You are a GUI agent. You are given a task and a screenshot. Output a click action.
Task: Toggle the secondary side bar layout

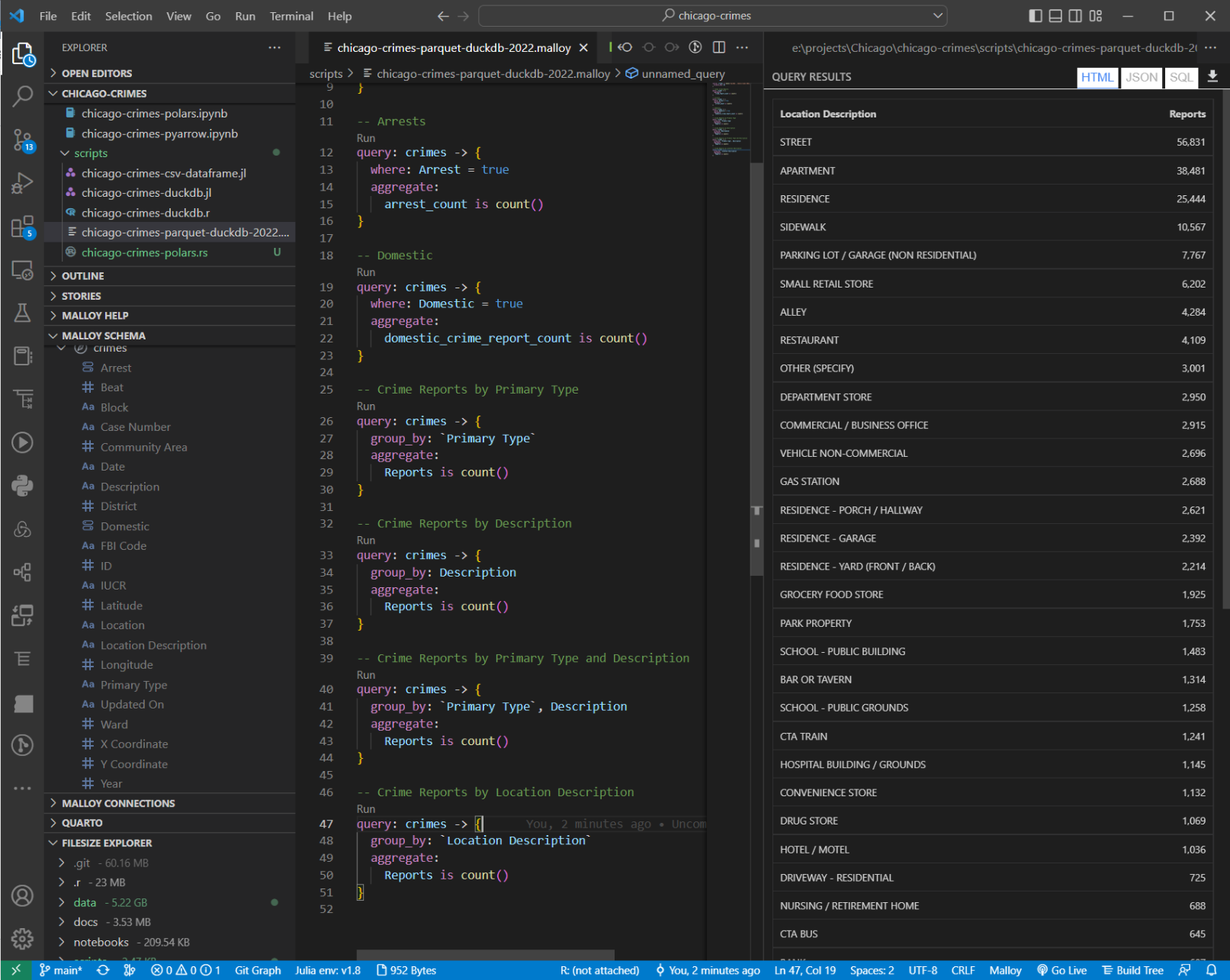click(1075, 16)
